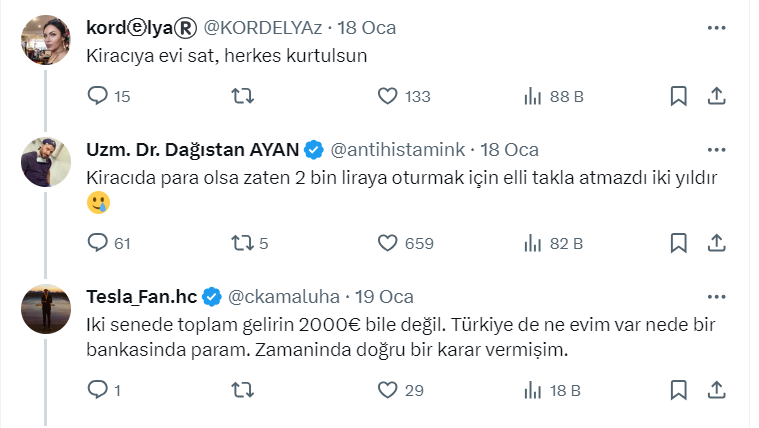
Task: Open the @antihistamink profile handle
Action: (397, 150)
